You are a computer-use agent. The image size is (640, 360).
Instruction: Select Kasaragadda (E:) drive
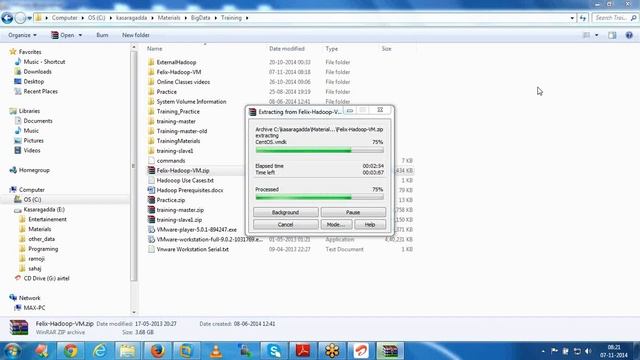44,209
